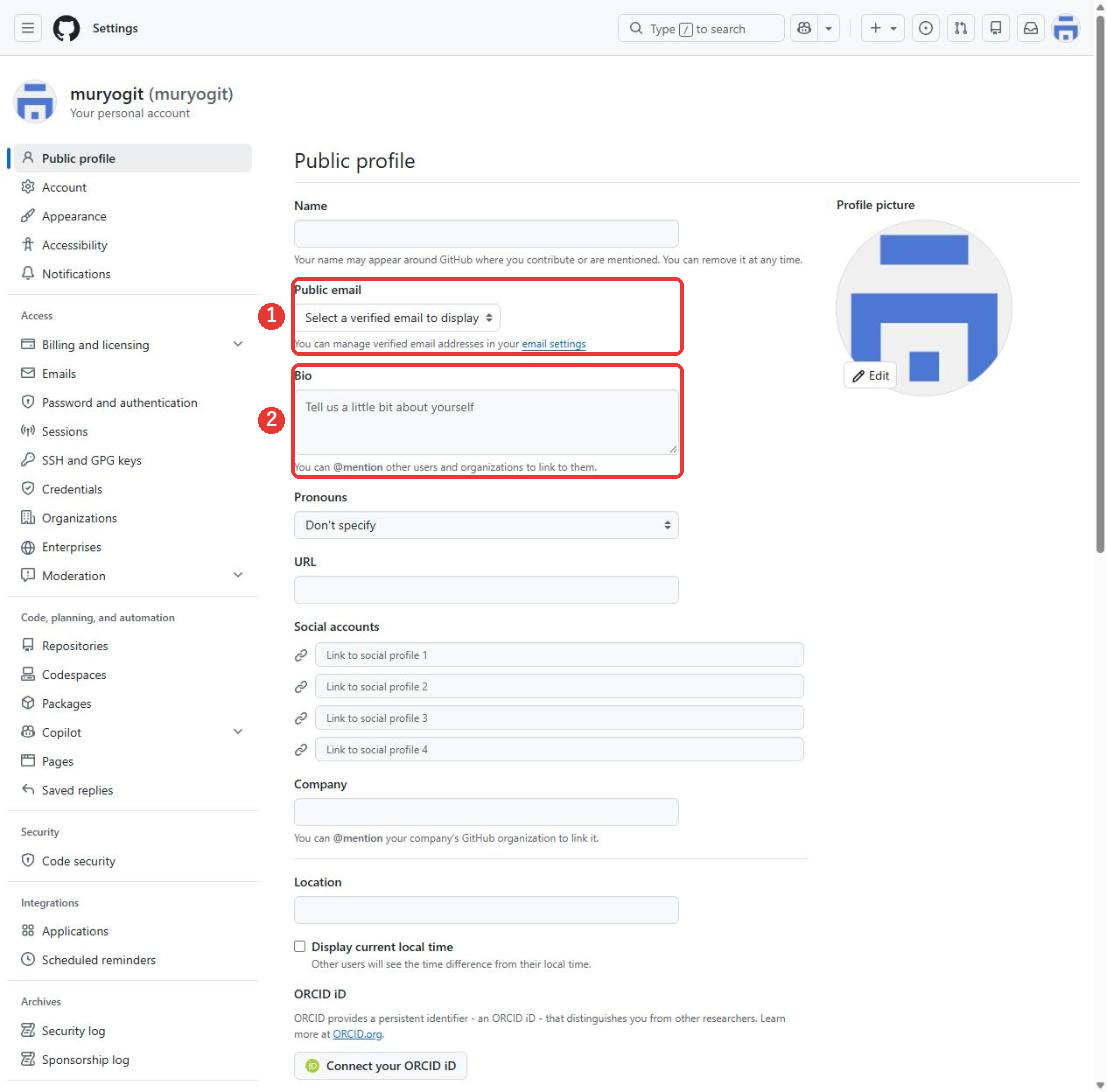
Task: Click the Moderation report icon
Action: tap(28, 575)
